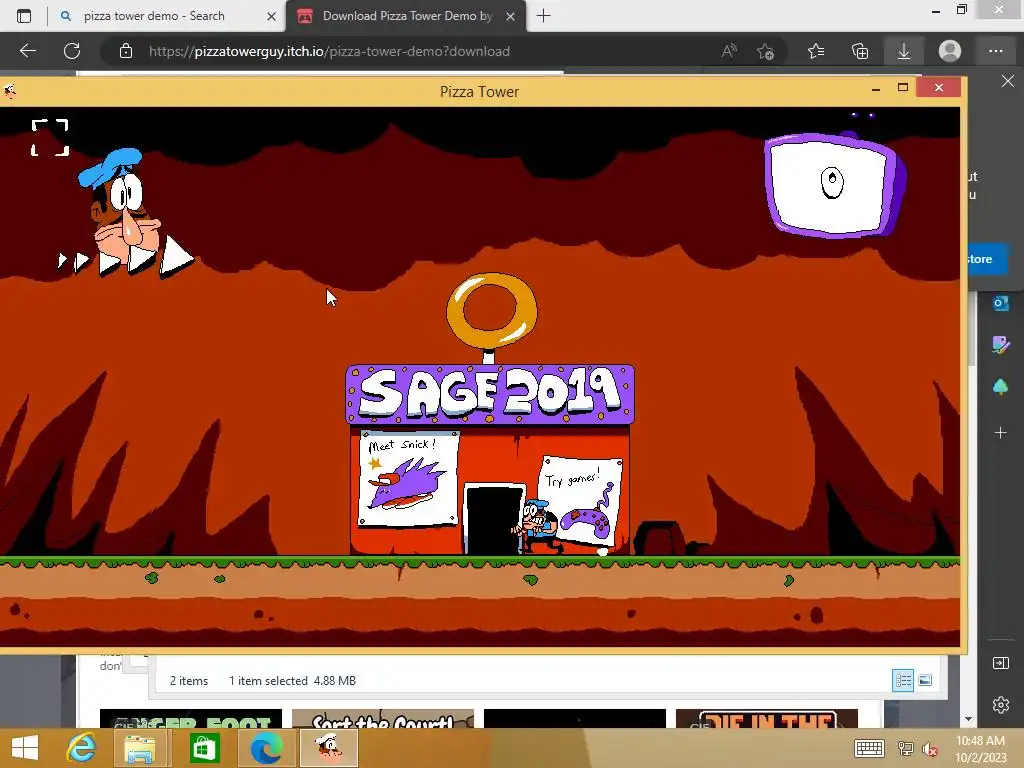Add a sidebar app with plus
The height and width of the screenshot is (768, 1024).
click(x=1000, y=432)
